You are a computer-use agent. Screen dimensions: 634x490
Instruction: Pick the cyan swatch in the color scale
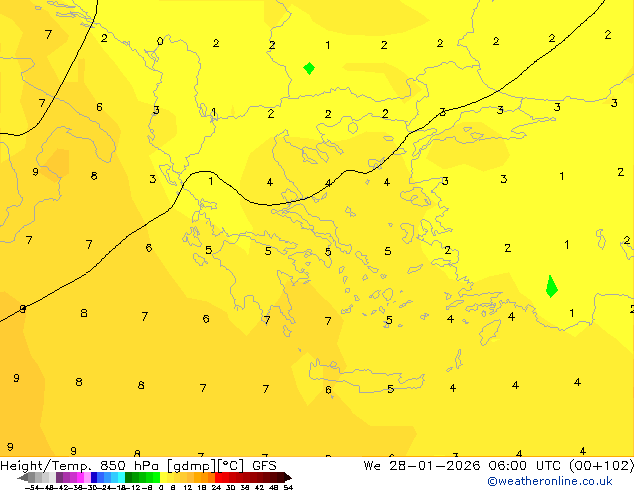coord(121,477)
